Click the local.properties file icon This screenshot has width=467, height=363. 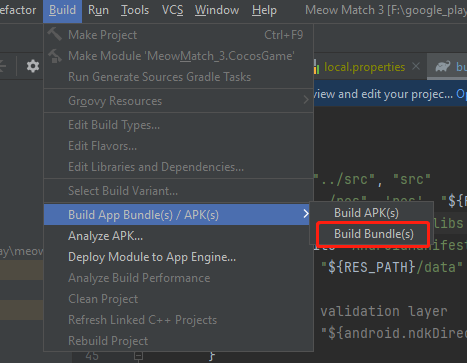[316, 67]
